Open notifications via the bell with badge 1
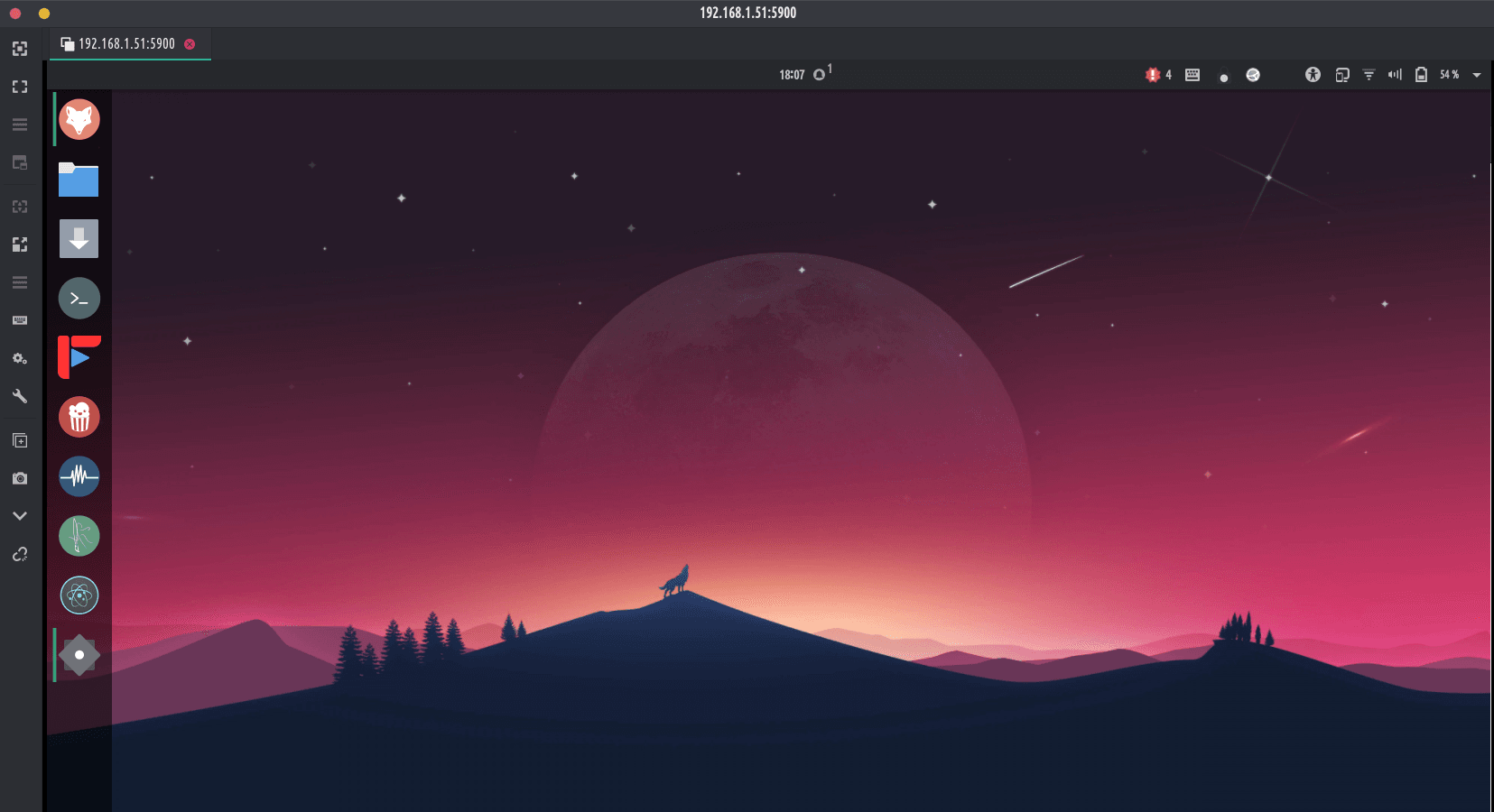This screenshot has height=812, width=1494. point(821,73)
